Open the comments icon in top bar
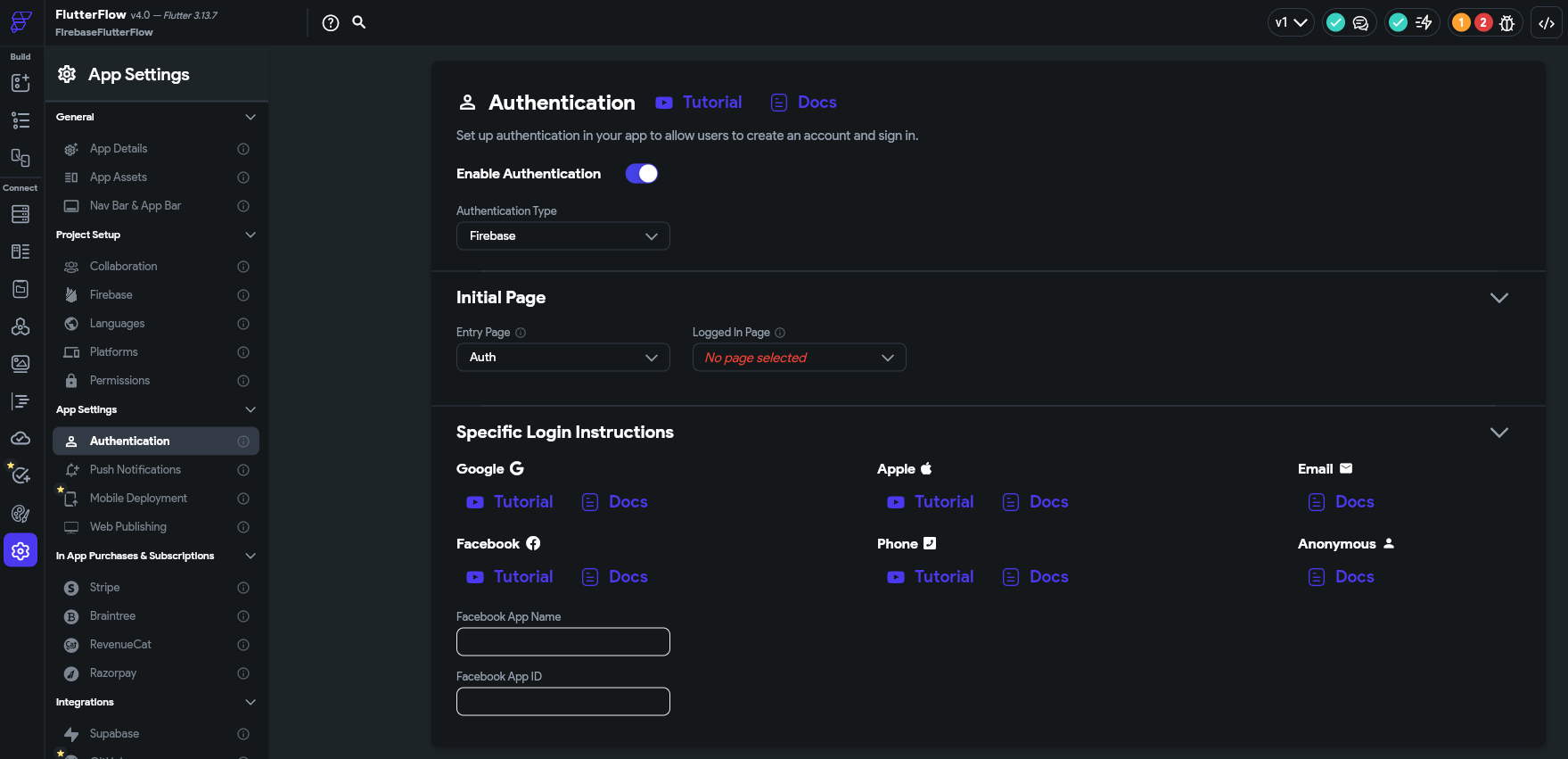 tap(1360, 23)
